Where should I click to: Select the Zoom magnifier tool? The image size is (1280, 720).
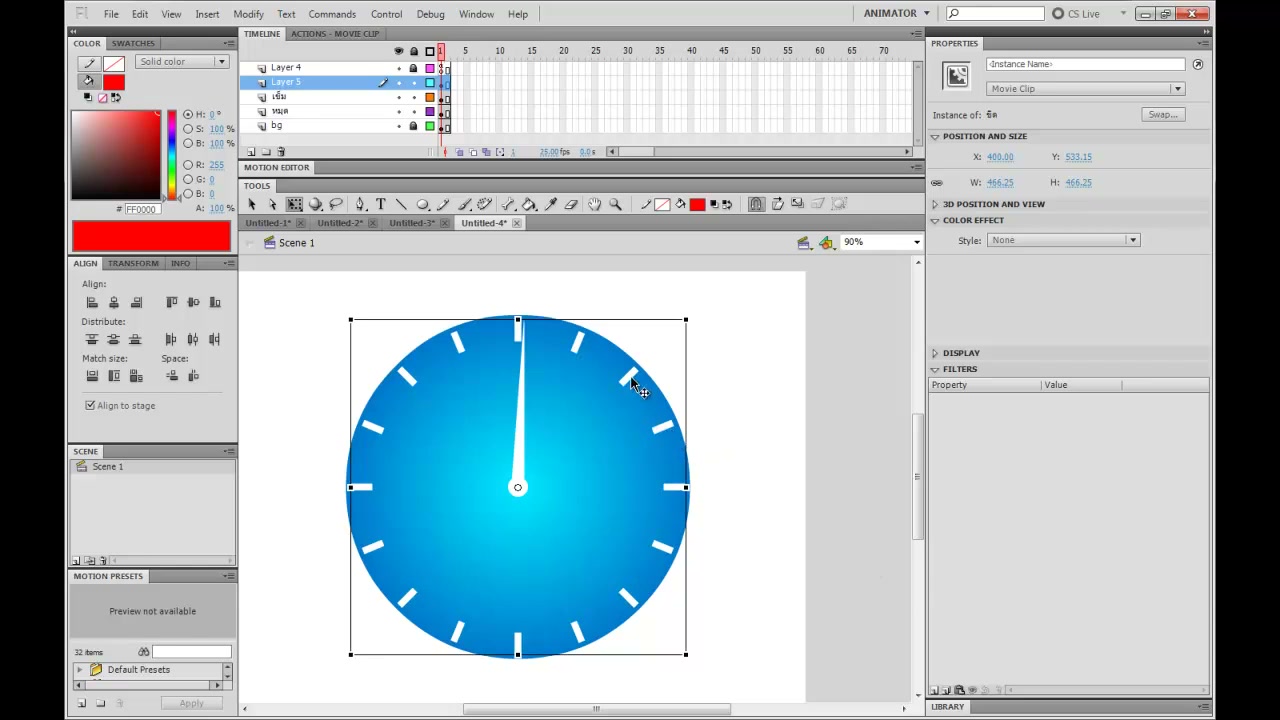tap(615, 204)
